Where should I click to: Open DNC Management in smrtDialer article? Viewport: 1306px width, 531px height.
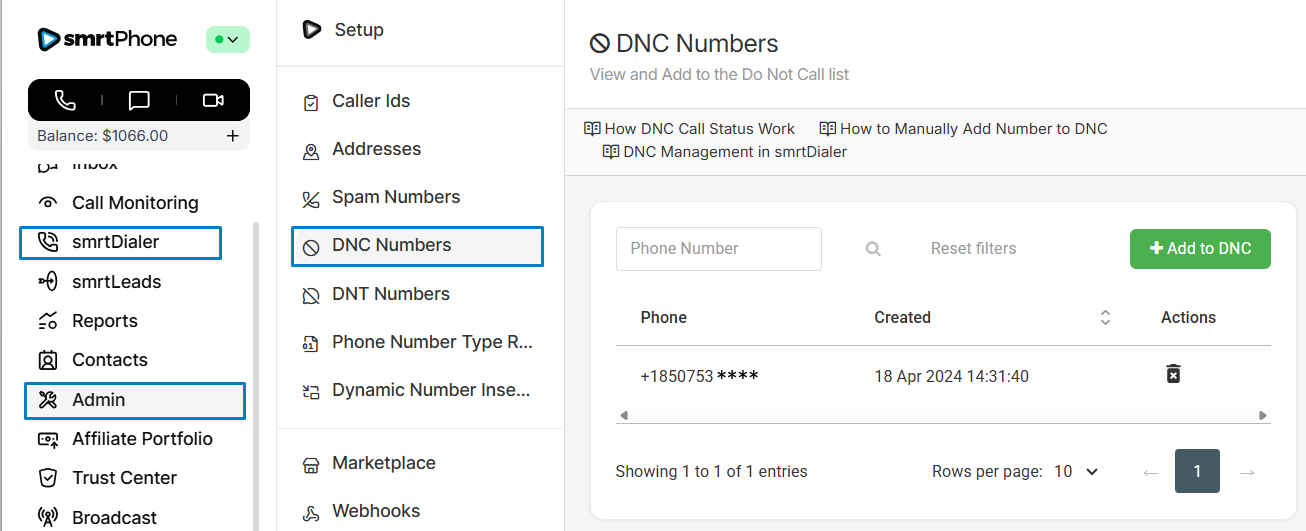click(734, 152)
